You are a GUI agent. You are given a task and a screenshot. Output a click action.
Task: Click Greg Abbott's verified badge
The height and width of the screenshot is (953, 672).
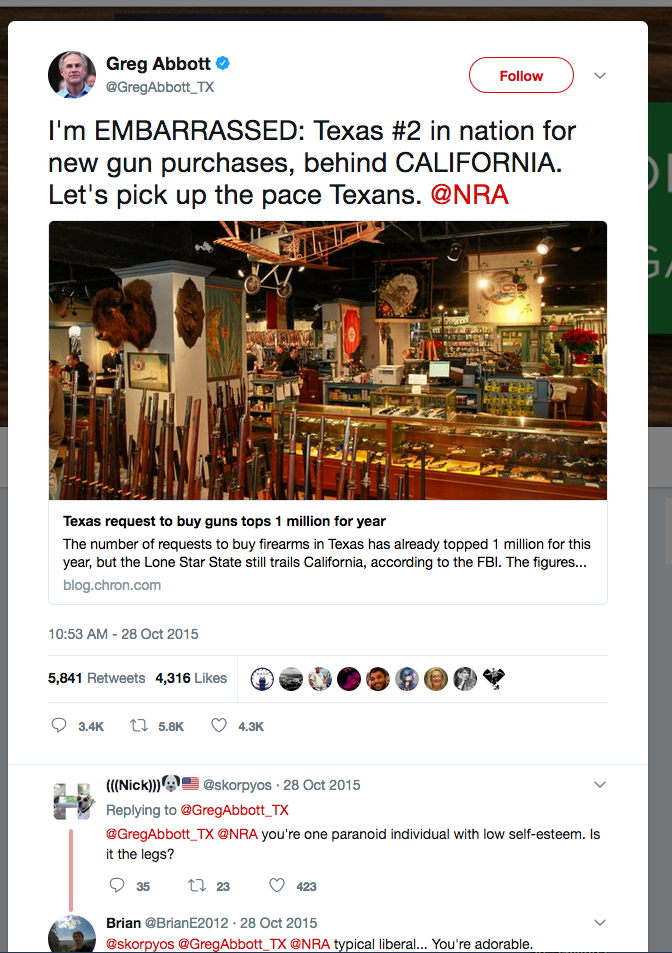click(222, 63)
